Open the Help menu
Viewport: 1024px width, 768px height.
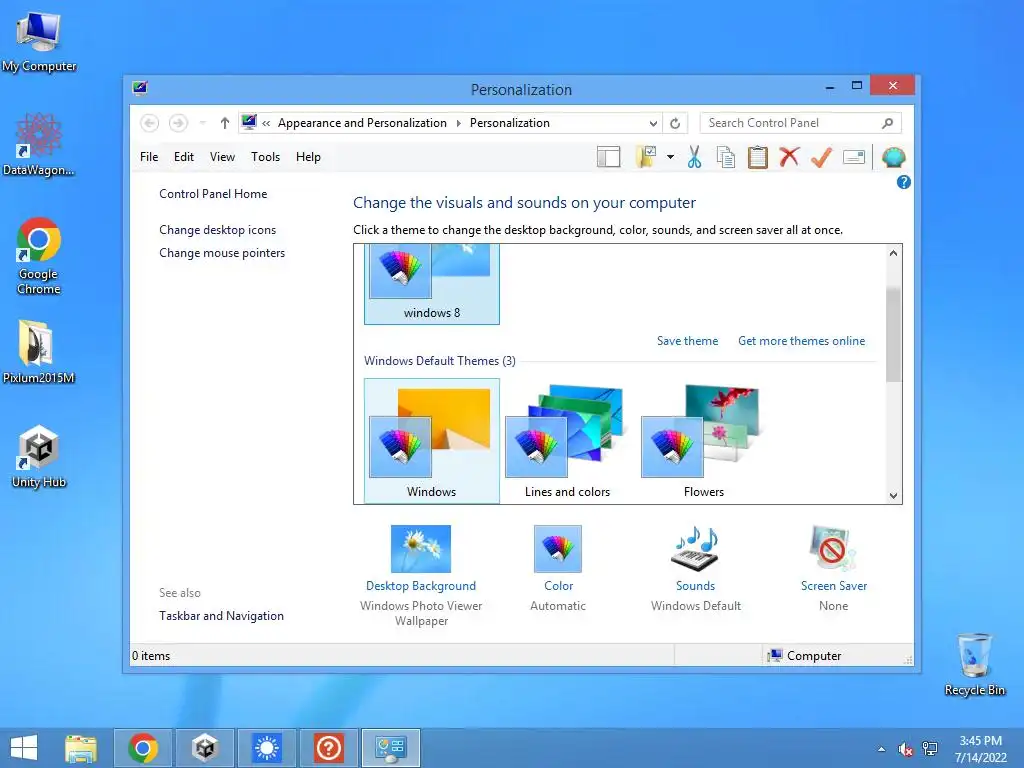308,157
